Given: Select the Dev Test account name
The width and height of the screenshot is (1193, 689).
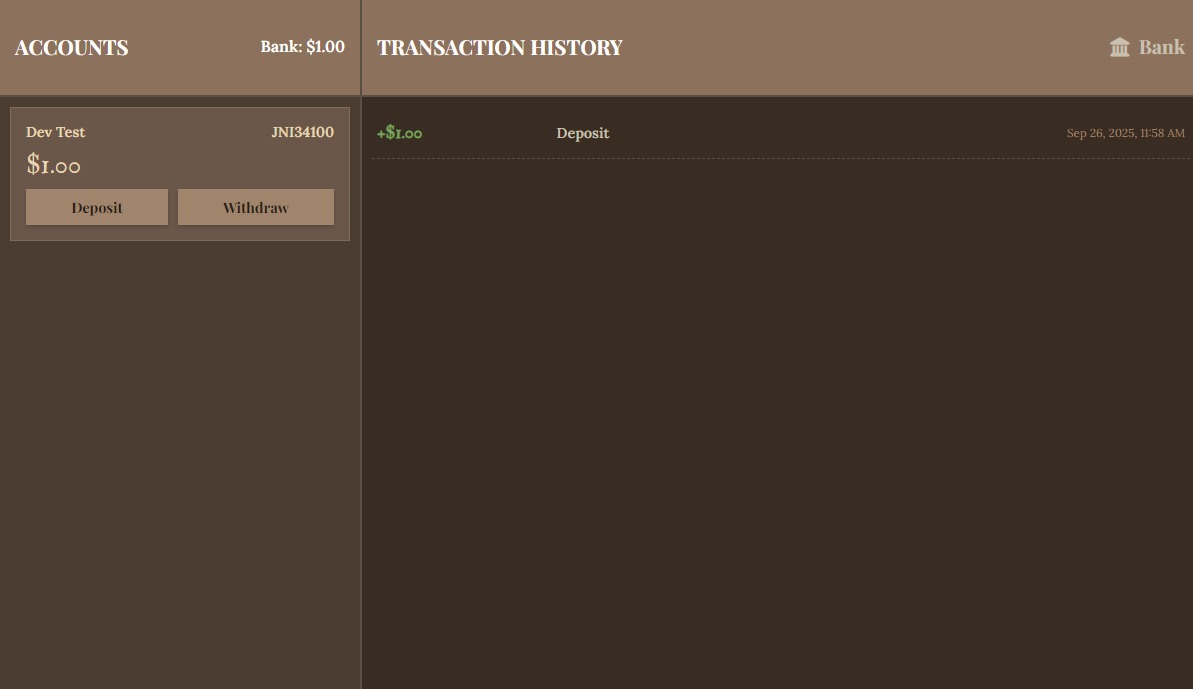Looking at the screenshot, I should tap(55, 132).
